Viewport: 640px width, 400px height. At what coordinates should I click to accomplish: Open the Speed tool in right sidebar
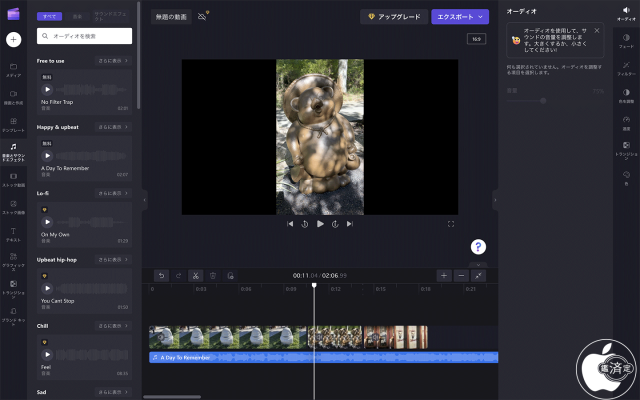(625, 122)
